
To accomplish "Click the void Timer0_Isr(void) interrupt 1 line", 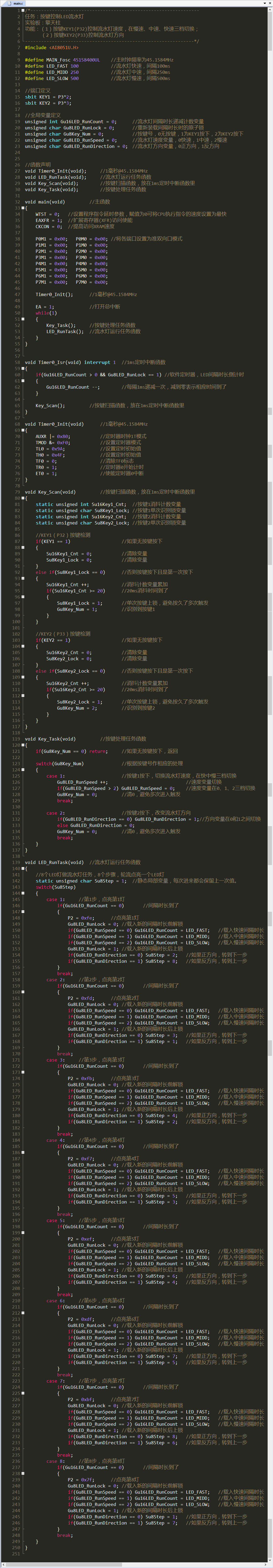I will point(70,362).
